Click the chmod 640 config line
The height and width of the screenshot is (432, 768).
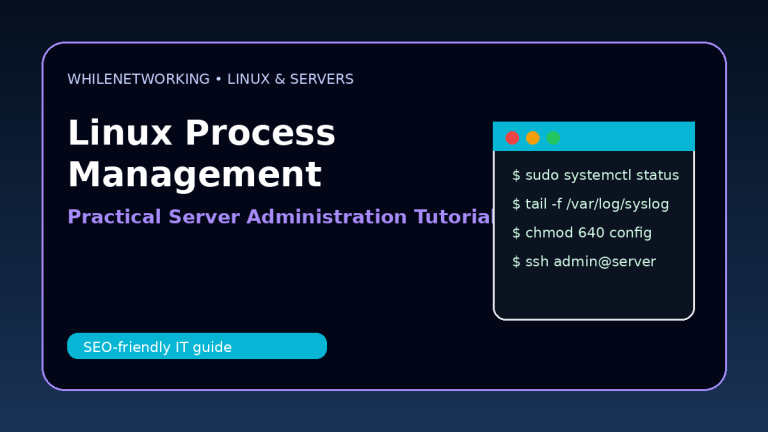(582, 233)
